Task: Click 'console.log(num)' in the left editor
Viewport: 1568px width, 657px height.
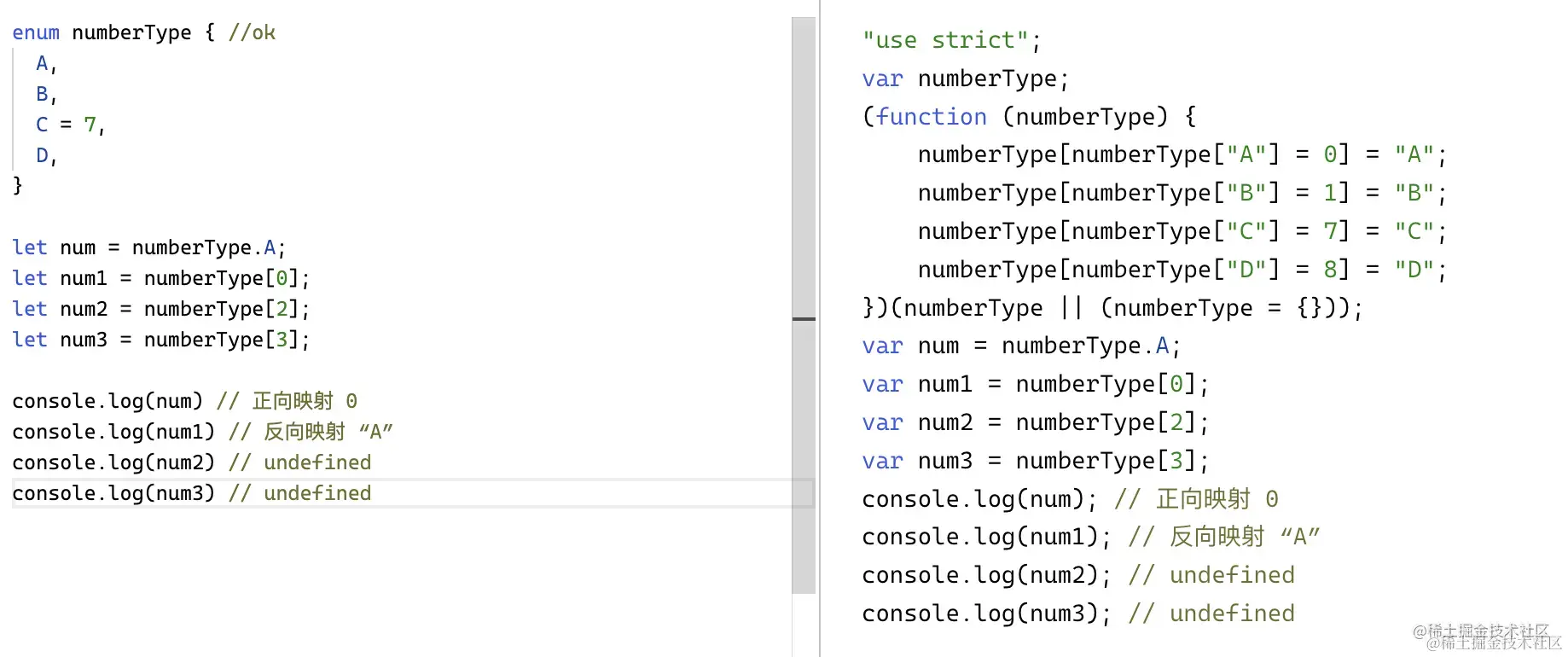Action: [x=107, y=401]
